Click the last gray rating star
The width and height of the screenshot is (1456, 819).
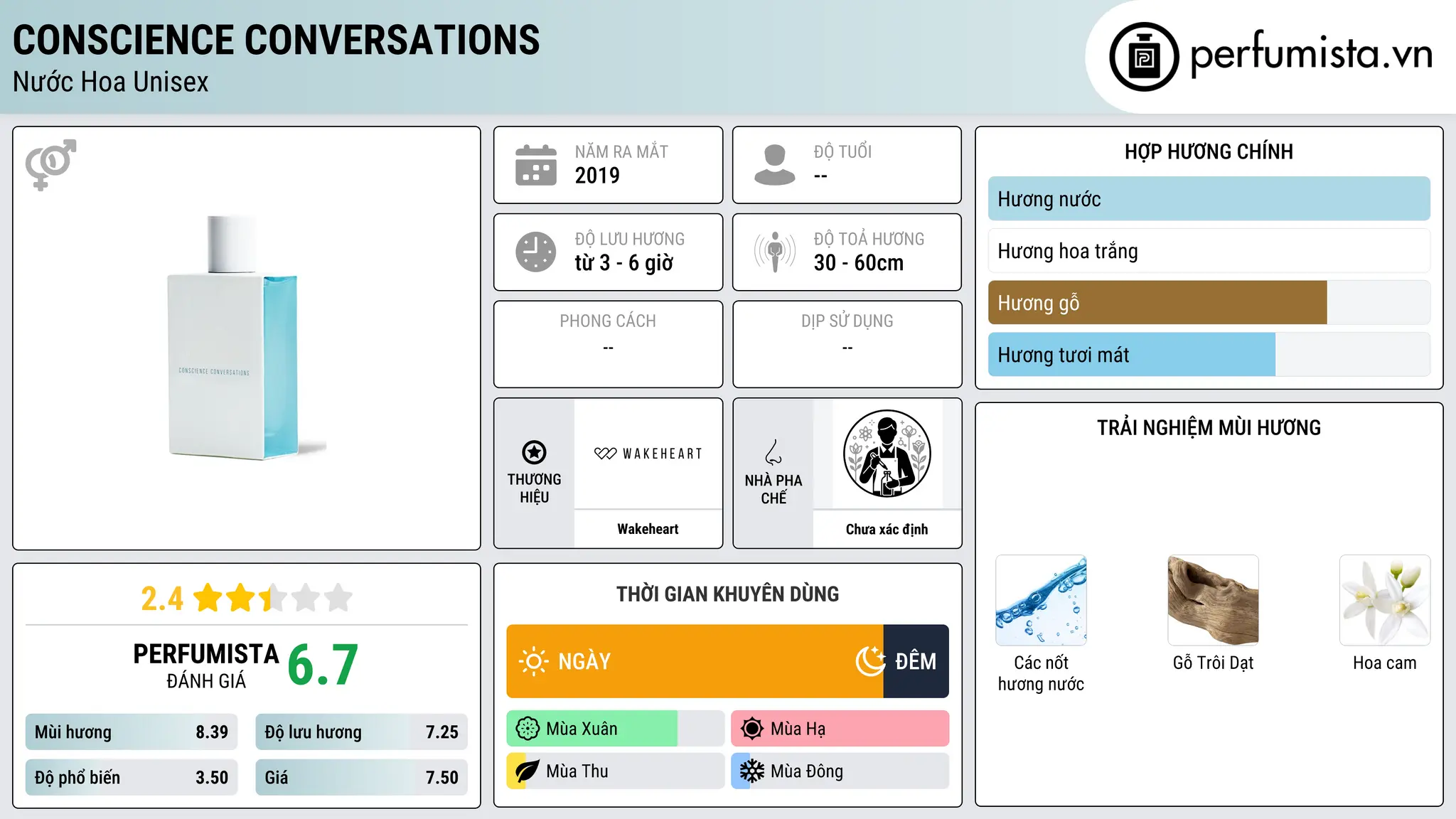(338, 598)
